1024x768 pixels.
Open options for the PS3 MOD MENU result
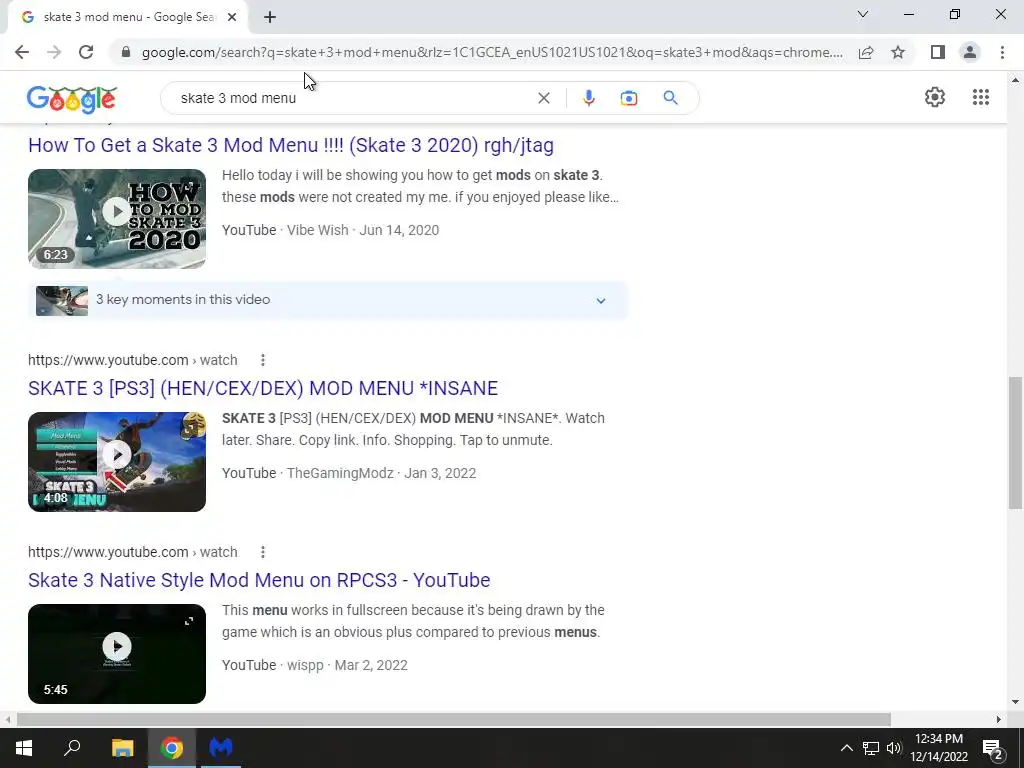tap(263, 360)
